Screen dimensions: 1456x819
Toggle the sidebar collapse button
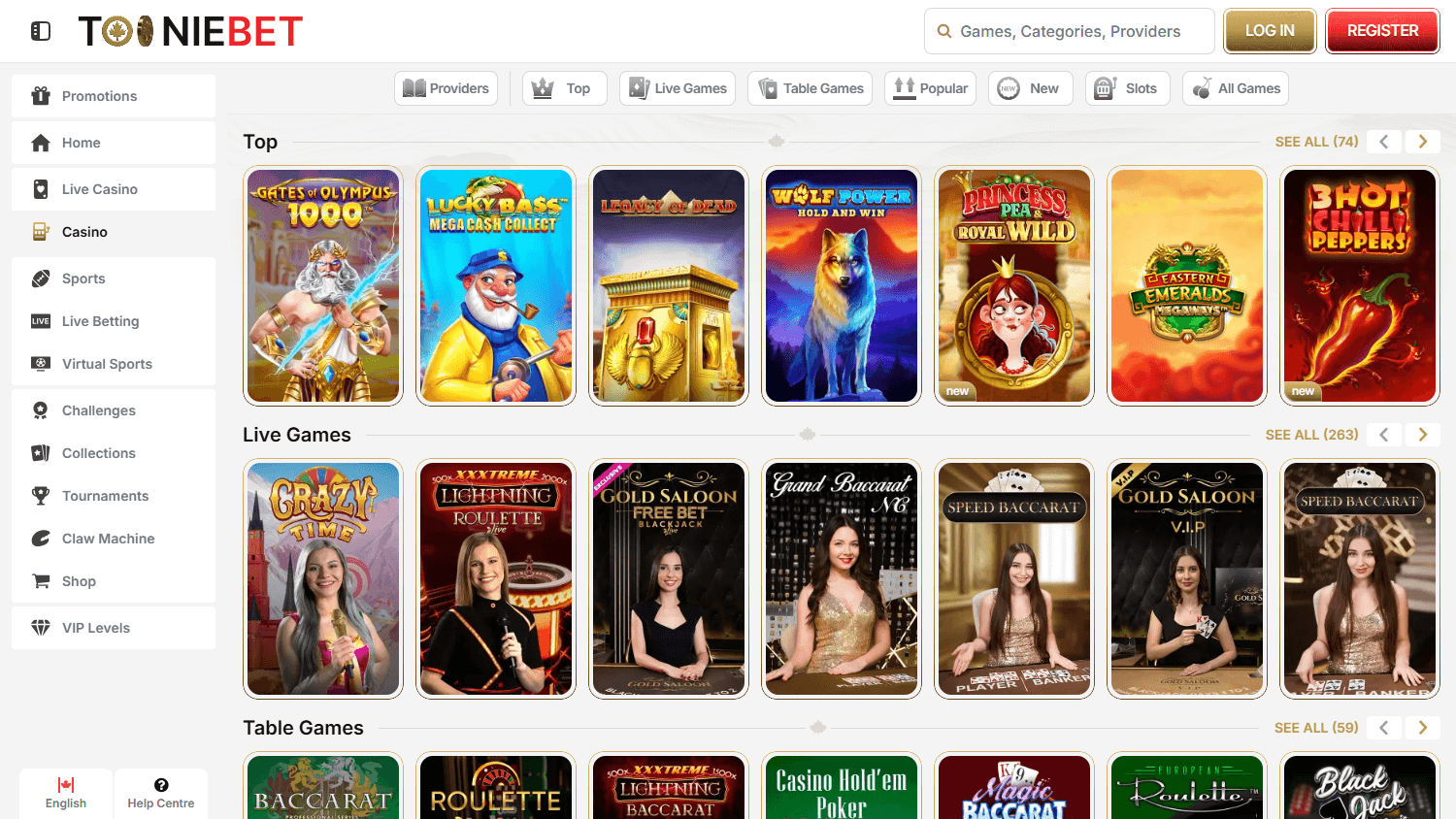tap(40, 30)
